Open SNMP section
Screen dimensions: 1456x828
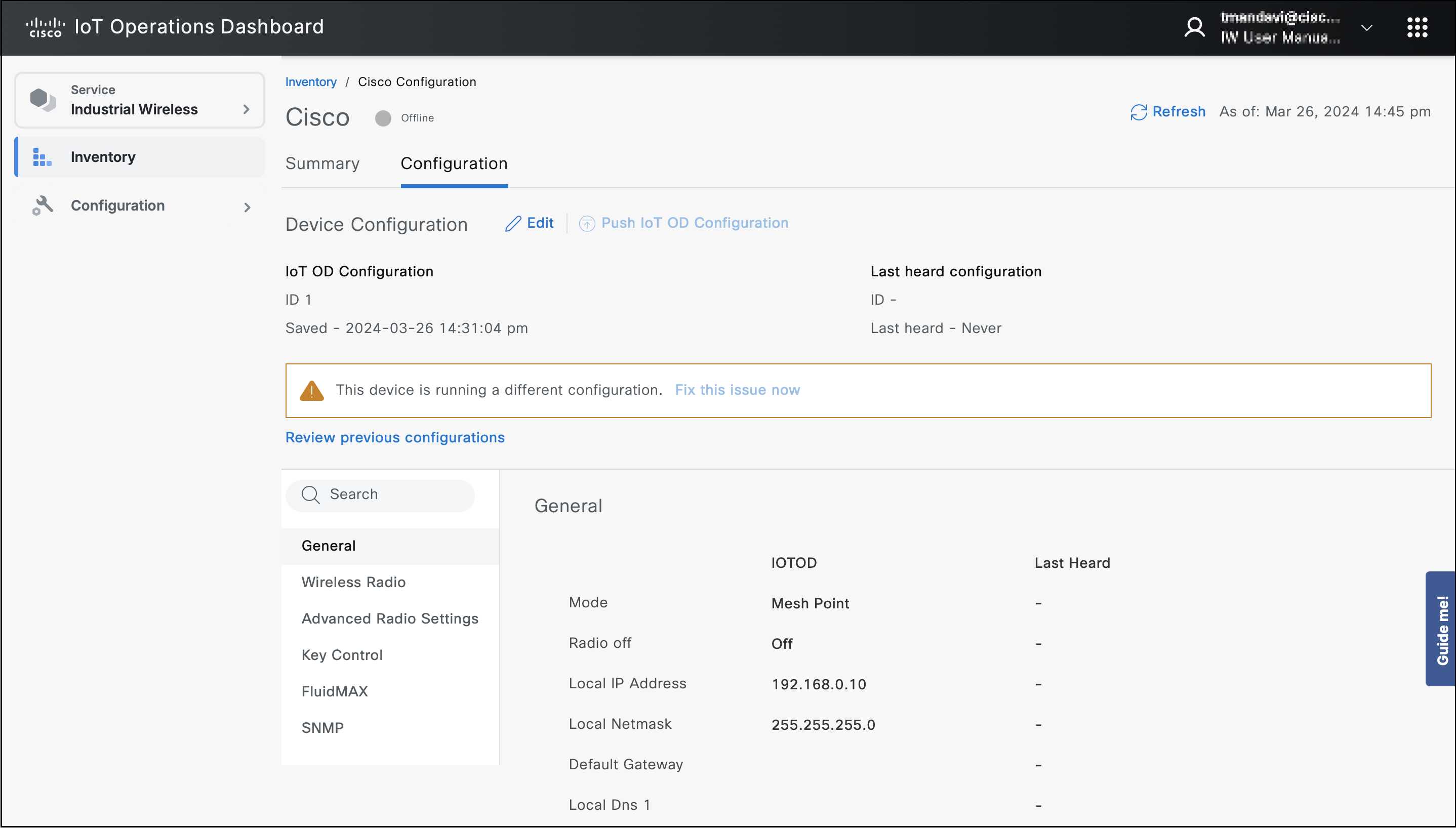(x=390, y=728)
